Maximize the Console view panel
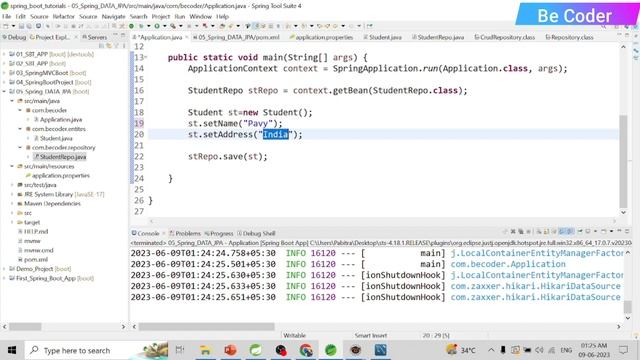The height and width of the screenshot is (360, 640). click(627, 231)
